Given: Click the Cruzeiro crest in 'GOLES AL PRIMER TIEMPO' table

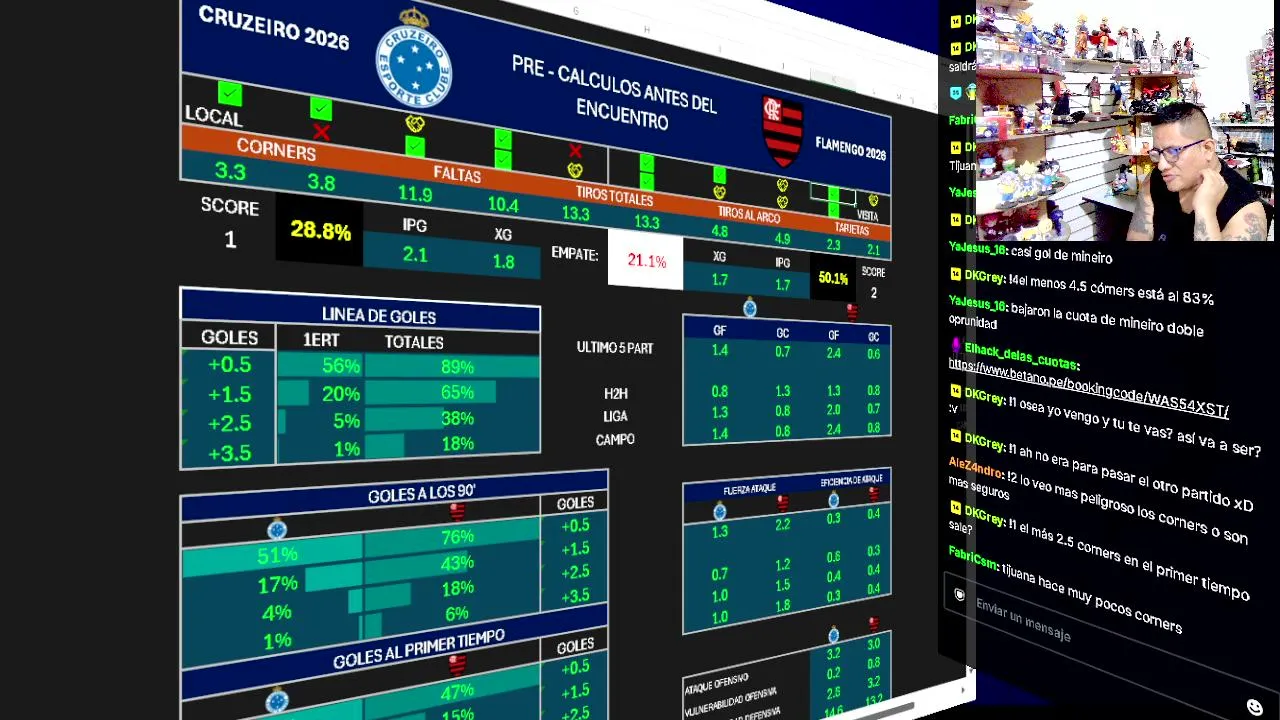Looking at the screenshot, I should point(277,700).
